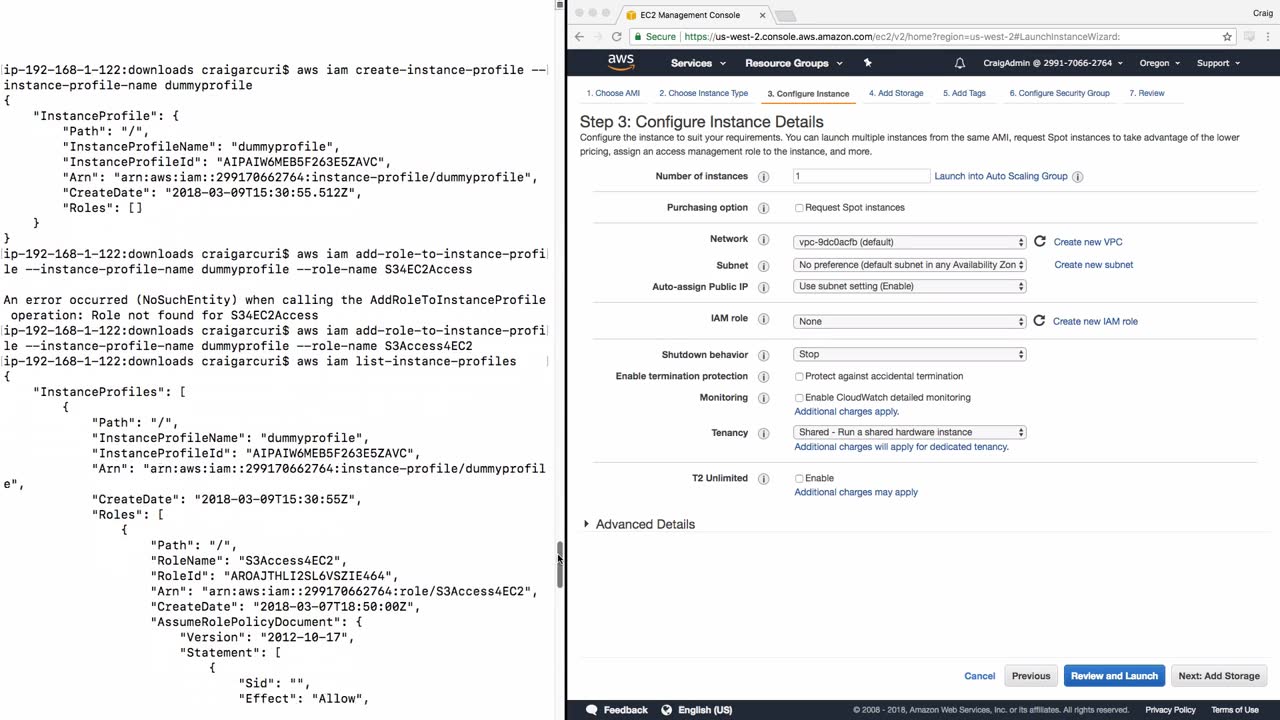Show info for Shutdown behavior
The image size is (1280, 720).
[763, 355]
